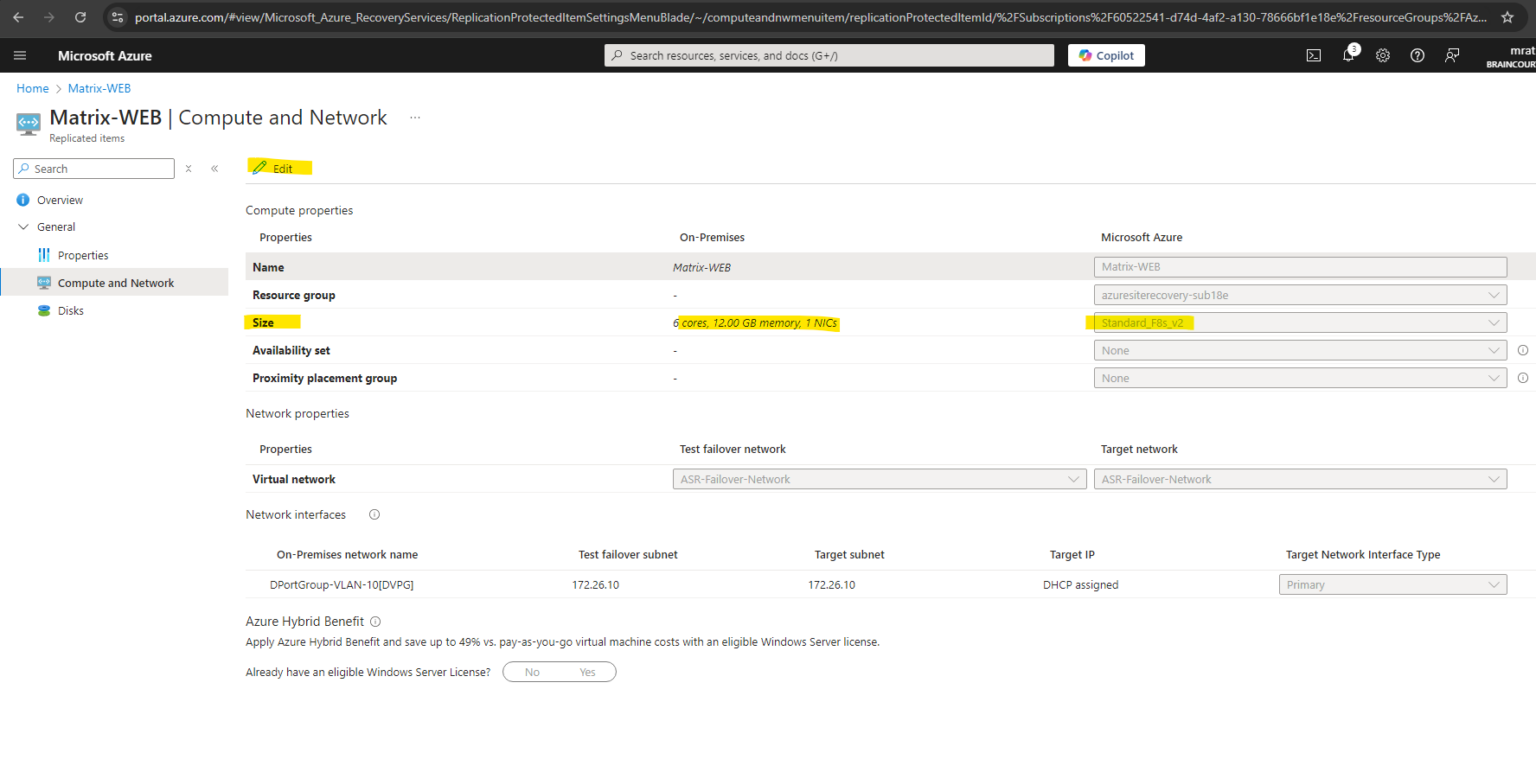Choose Yes for eligible Windows Server License
This screenshot has height=772, width=1536.
588,671
